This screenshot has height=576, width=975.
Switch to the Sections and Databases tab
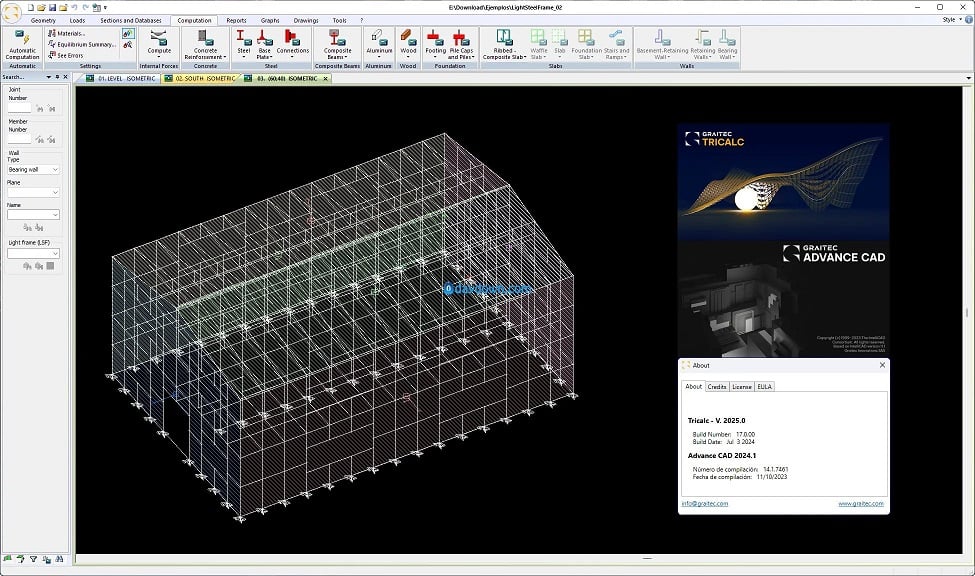(x=131, y=21)
